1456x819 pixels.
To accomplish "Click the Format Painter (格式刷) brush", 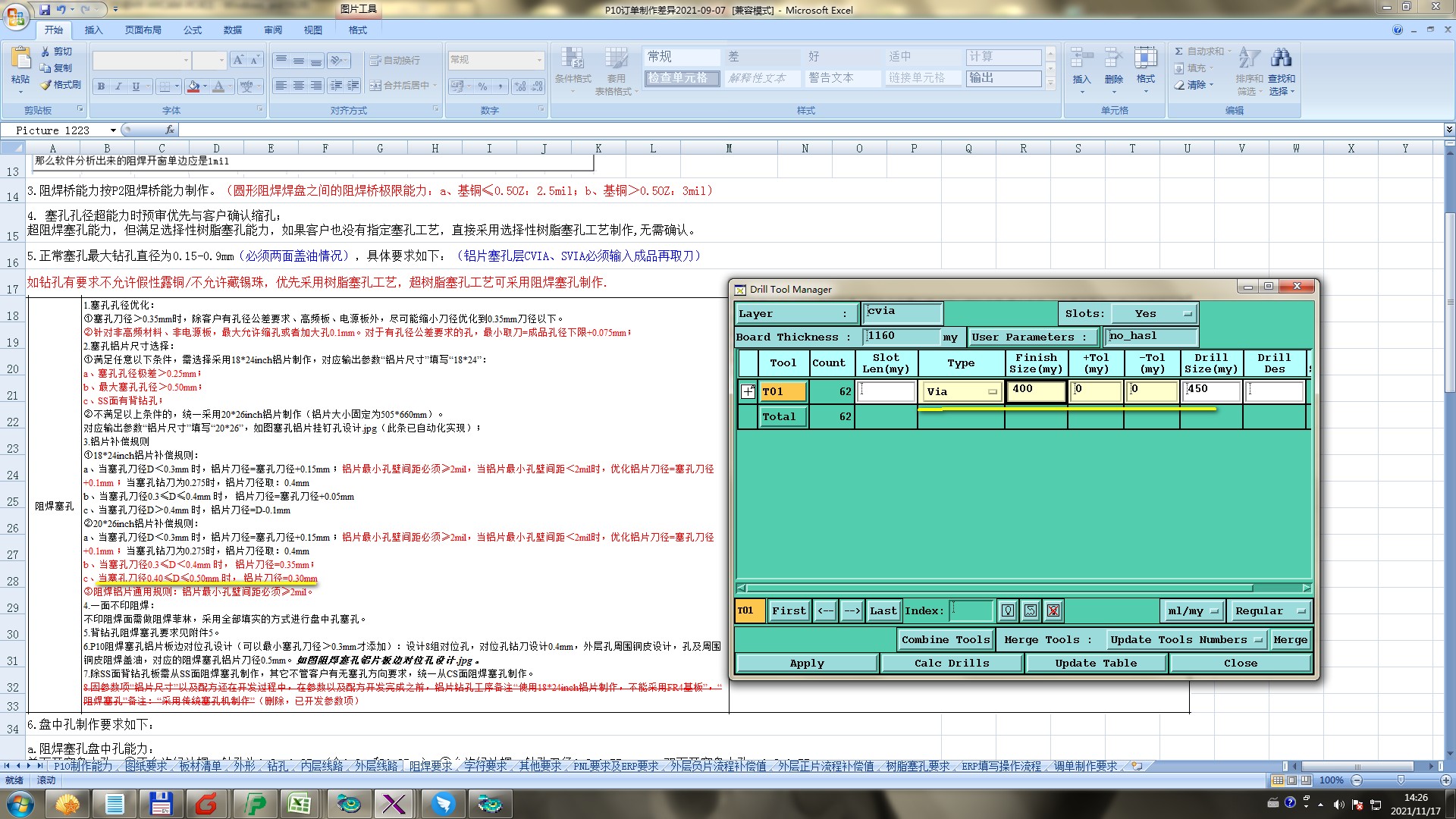I will pos(46,85).
